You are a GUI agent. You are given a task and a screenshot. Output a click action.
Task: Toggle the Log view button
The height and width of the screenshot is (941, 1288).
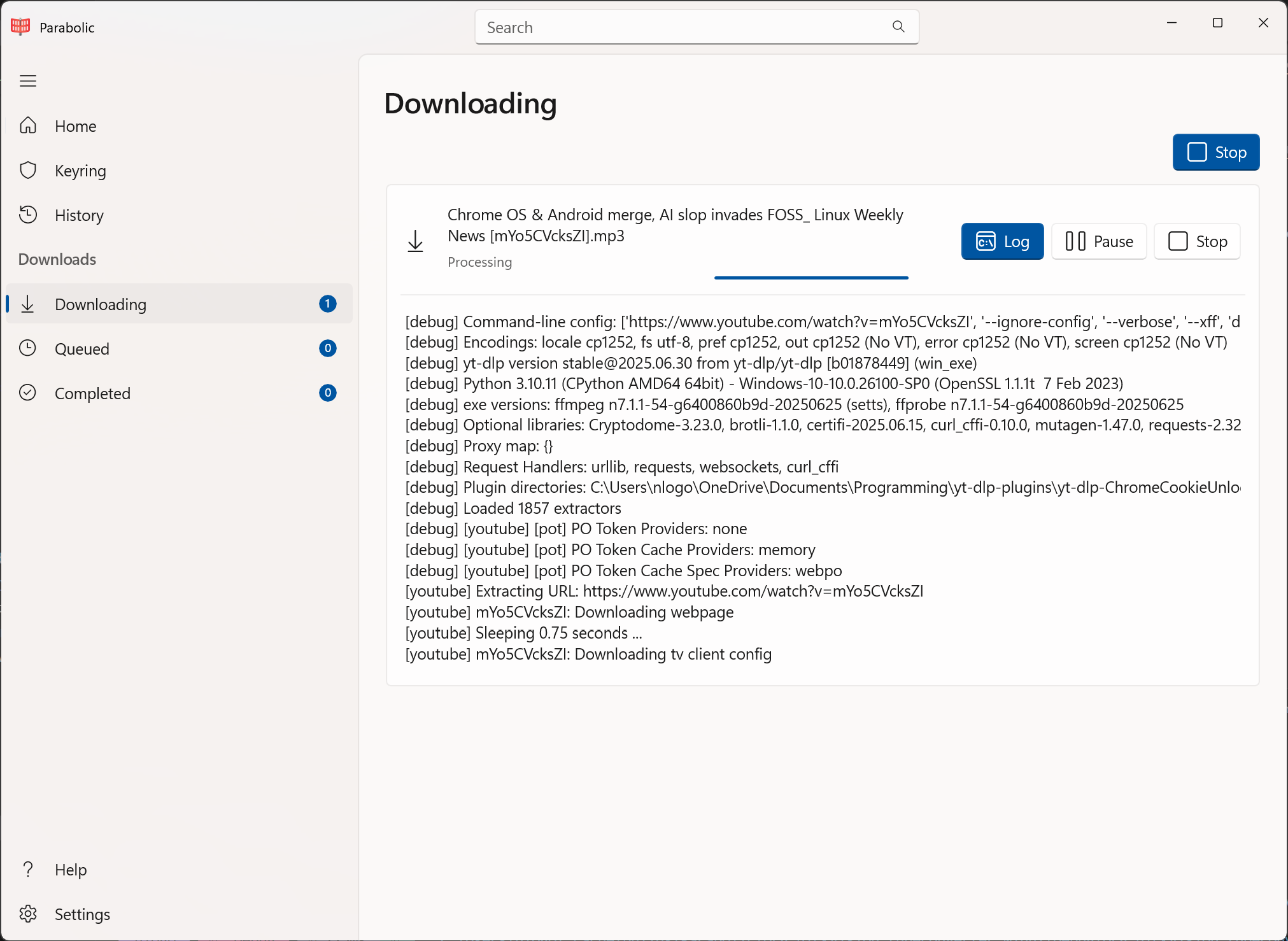point(1002,241)
